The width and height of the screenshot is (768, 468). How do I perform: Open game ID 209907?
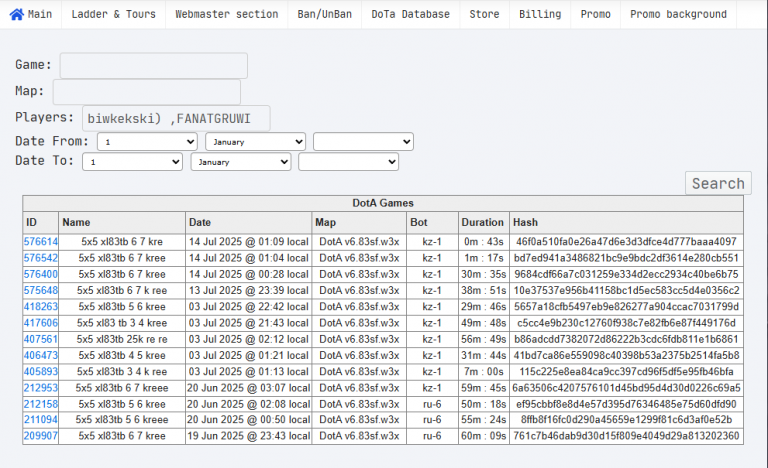tap(41, 436)
